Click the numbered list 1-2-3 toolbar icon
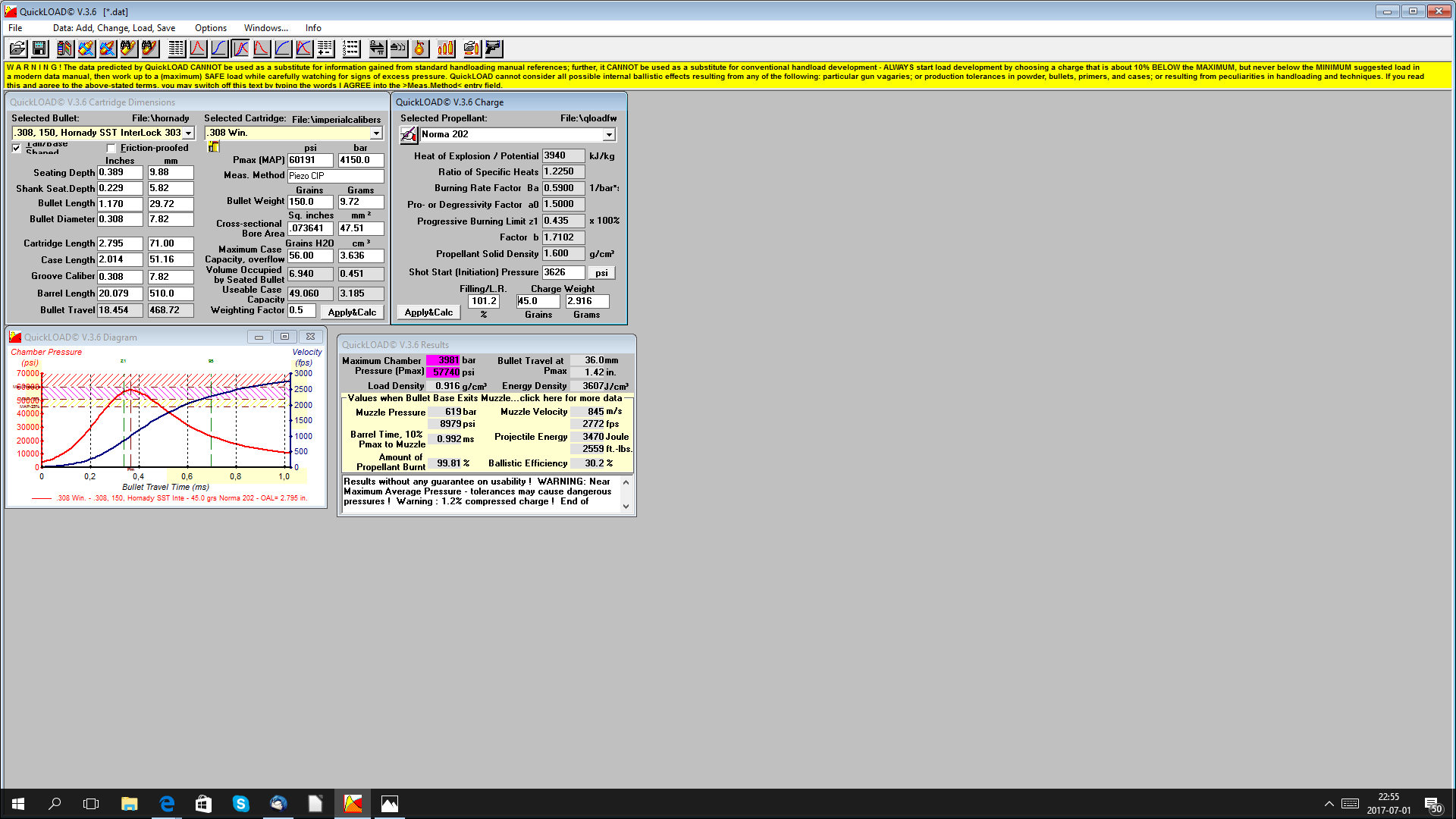 click(350, 49)
